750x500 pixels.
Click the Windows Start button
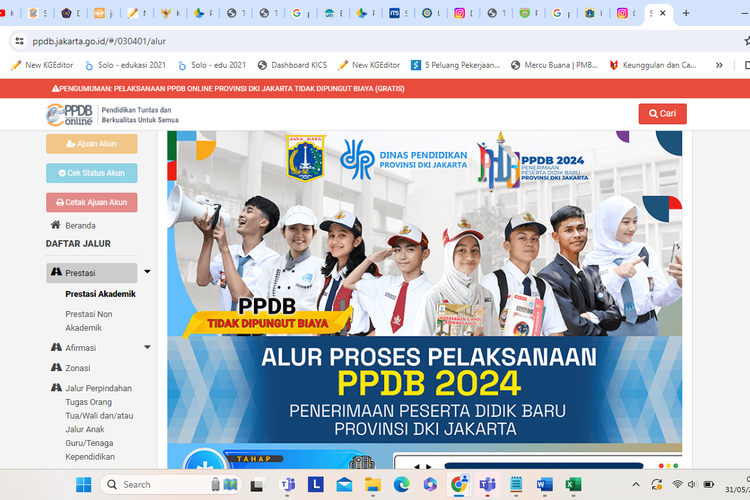click(85, 485)
